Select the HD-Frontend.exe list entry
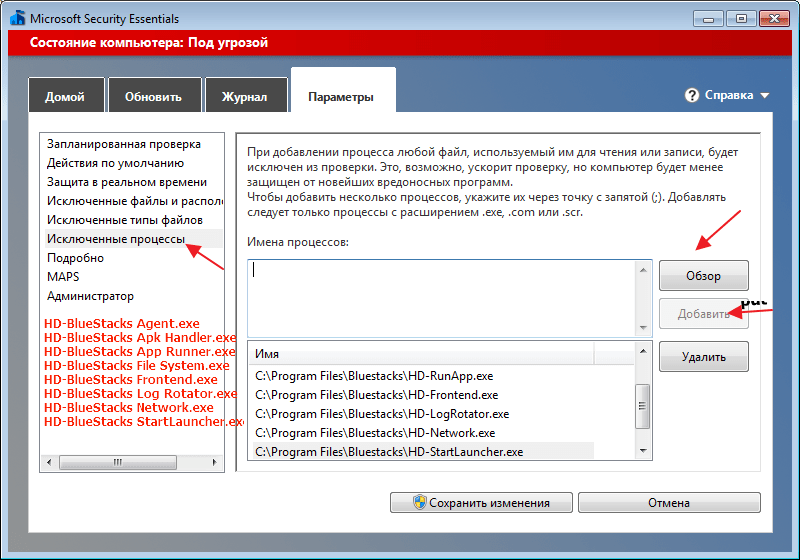The height and width of the screenshot is (560, 800). (423, 395)
